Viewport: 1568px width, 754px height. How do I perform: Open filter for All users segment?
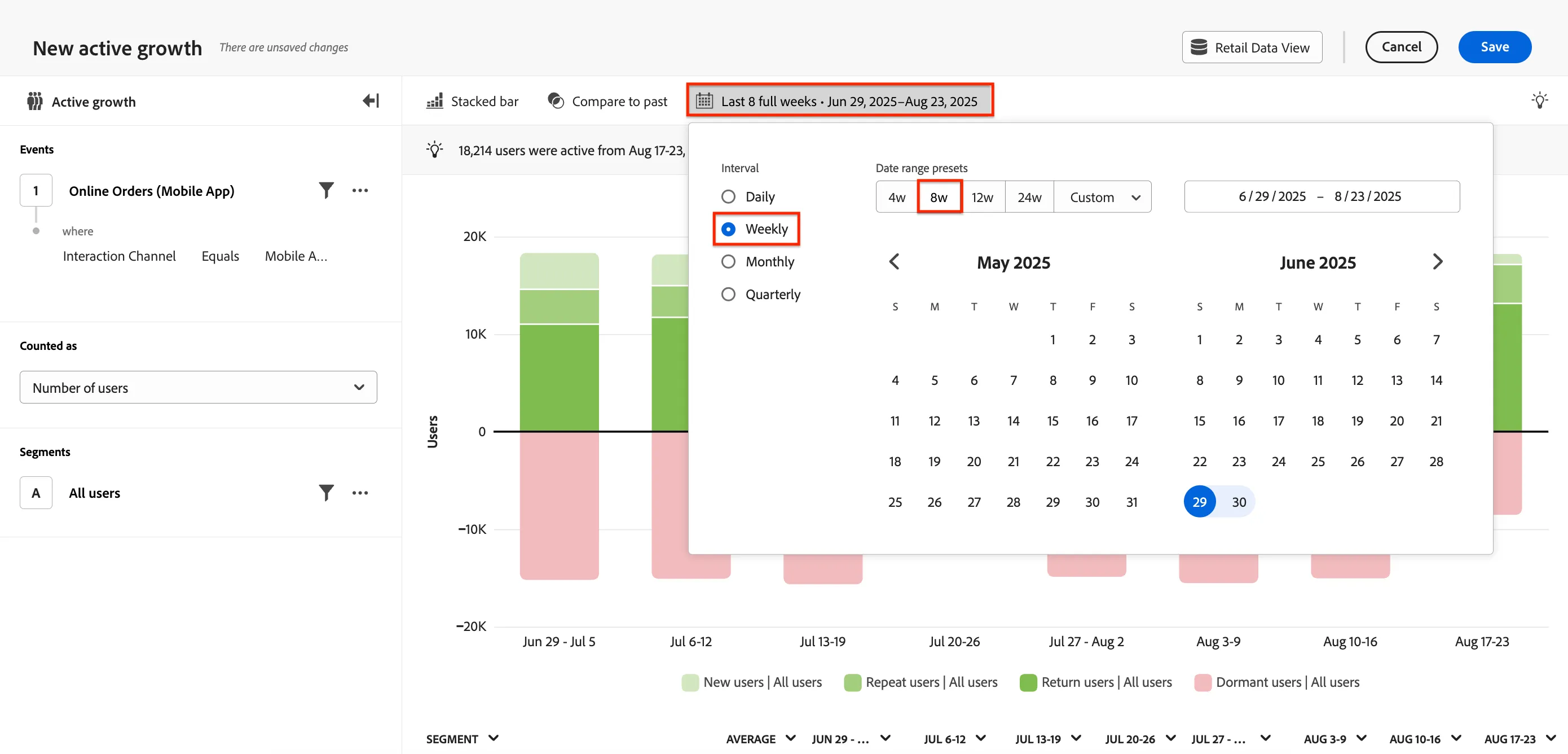coord(326,493)
